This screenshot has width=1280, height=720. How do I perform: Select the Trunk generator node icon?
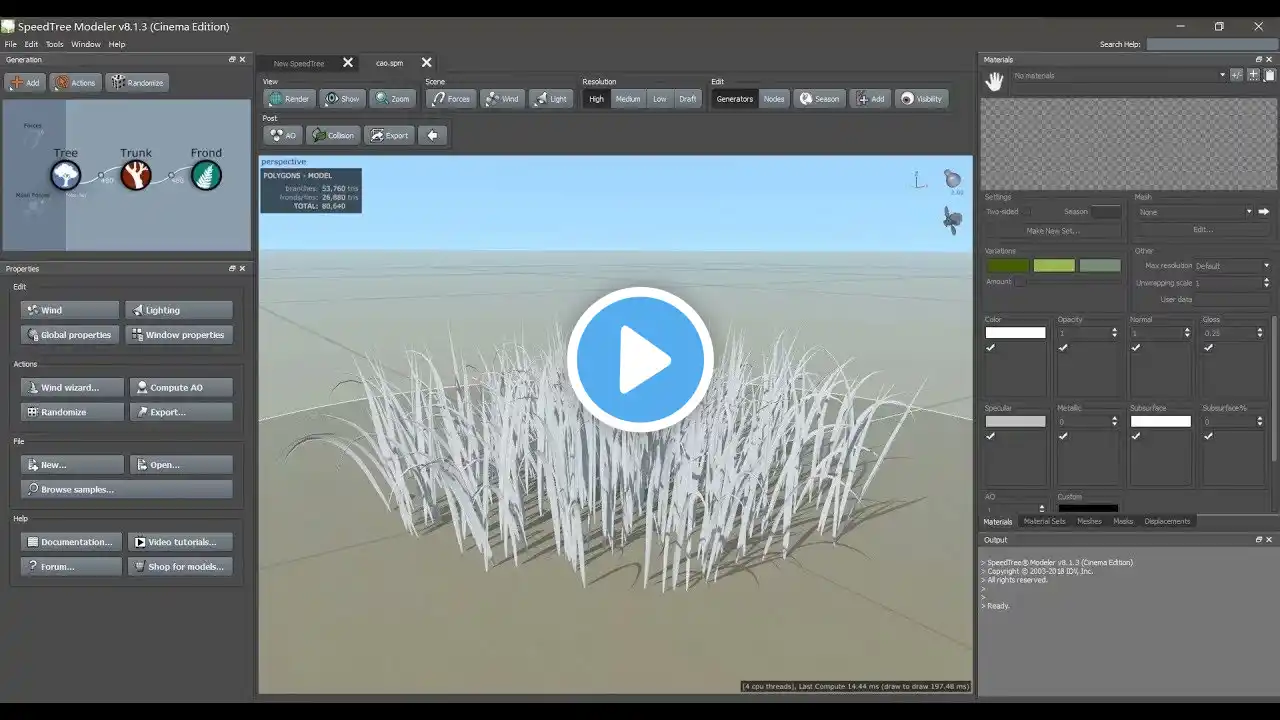point(136,176)
